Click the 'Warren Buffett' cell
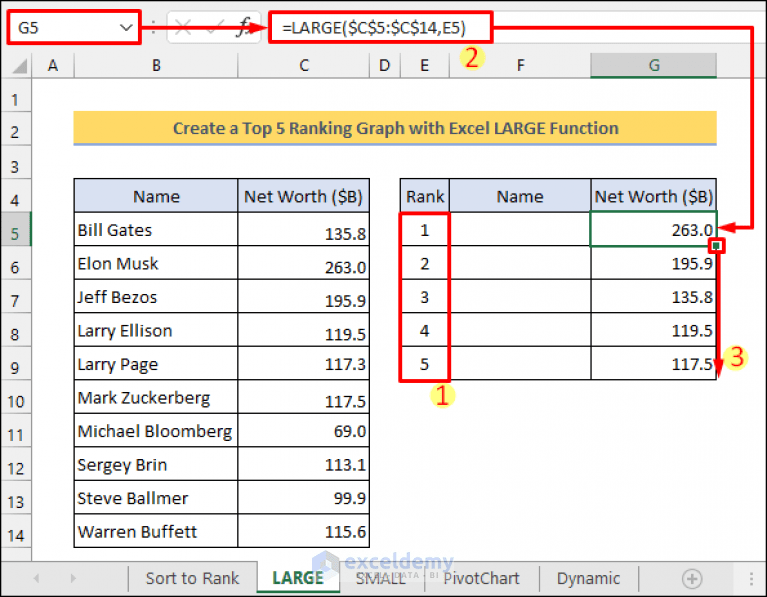The image size is (767, 597). (x=156, y=531)
